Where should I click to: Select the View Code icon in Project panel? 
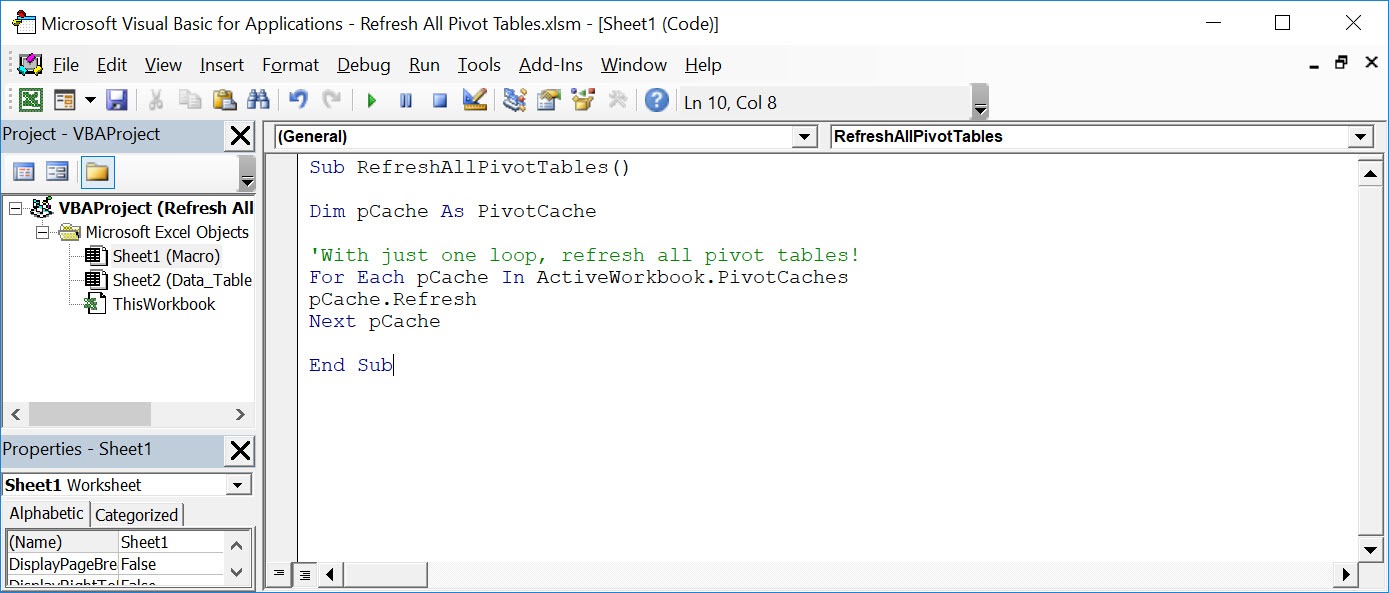pos(22,172)
